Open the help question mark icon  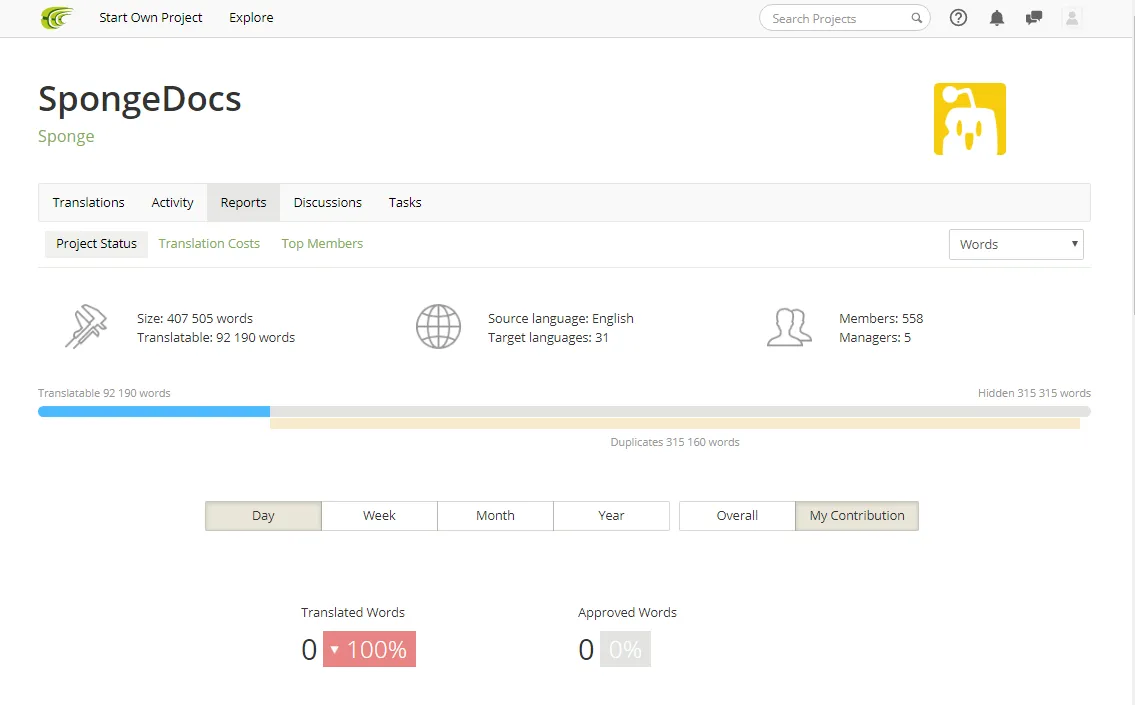[x=958, y=18]
